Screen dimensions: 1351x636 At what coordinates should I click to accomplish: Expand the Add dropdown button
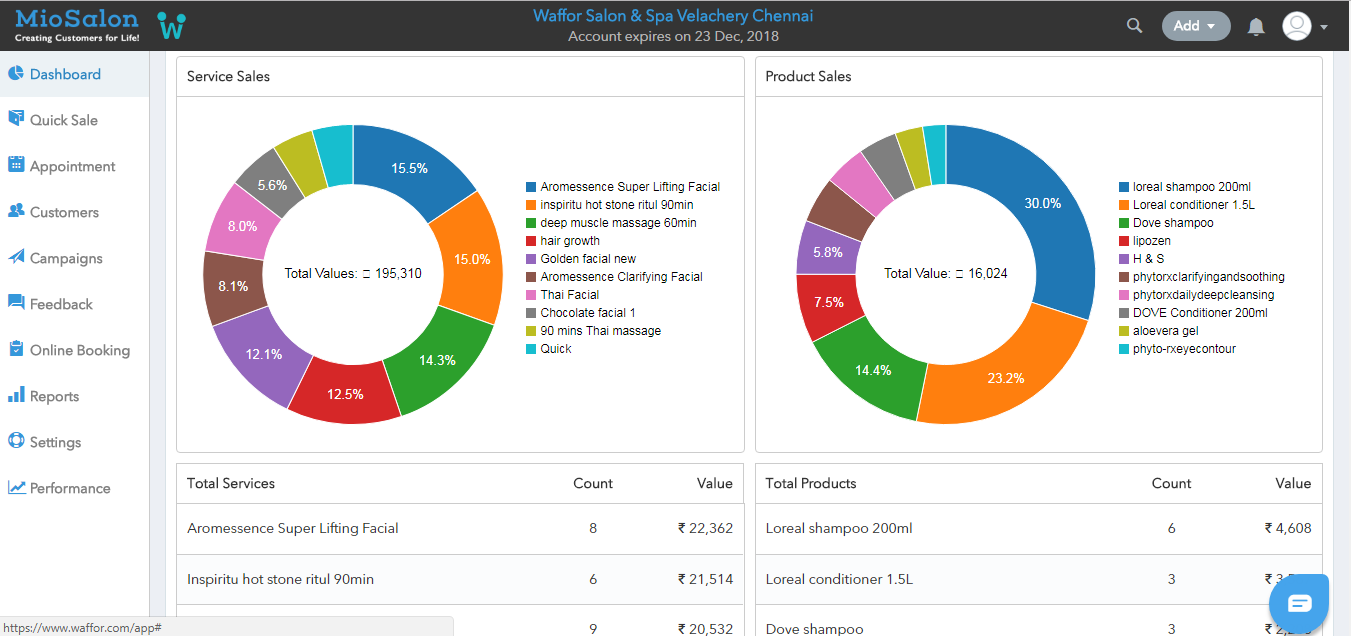point(1195,26)
